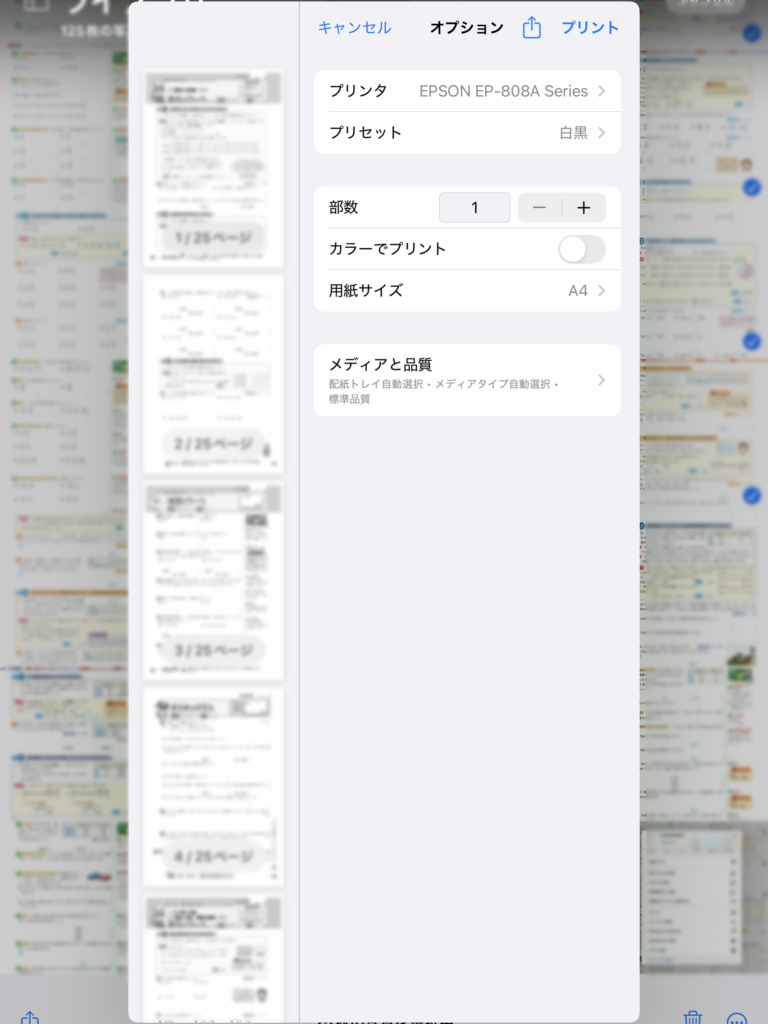This screenshot has height=1024, width=768.
Task: Expand the メディアと品質 settings
Action: pyautogui.click(x=467, y=380)
